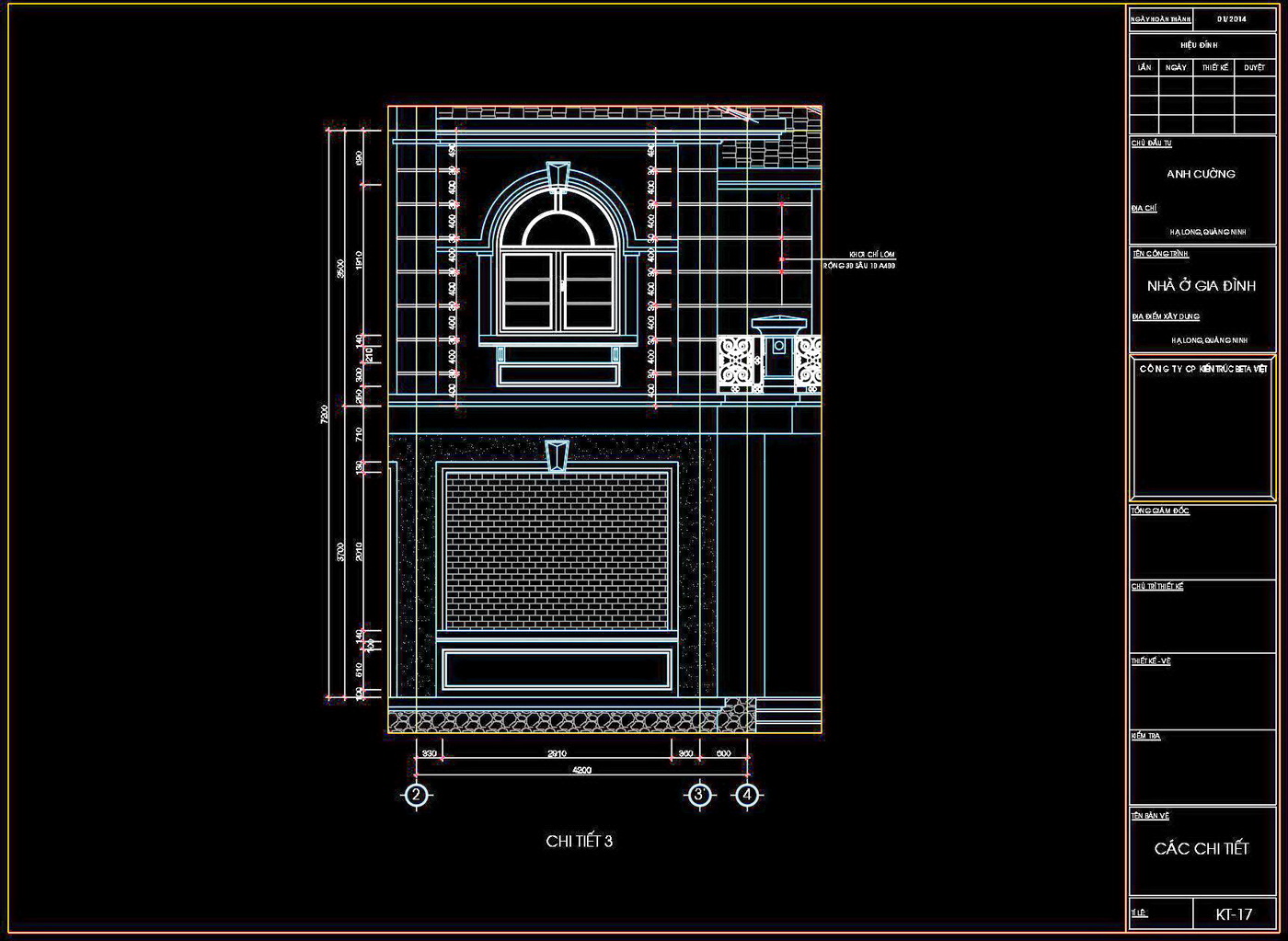Select the 2910 dimension text
1288x941 pixels.
pos(557,753)
